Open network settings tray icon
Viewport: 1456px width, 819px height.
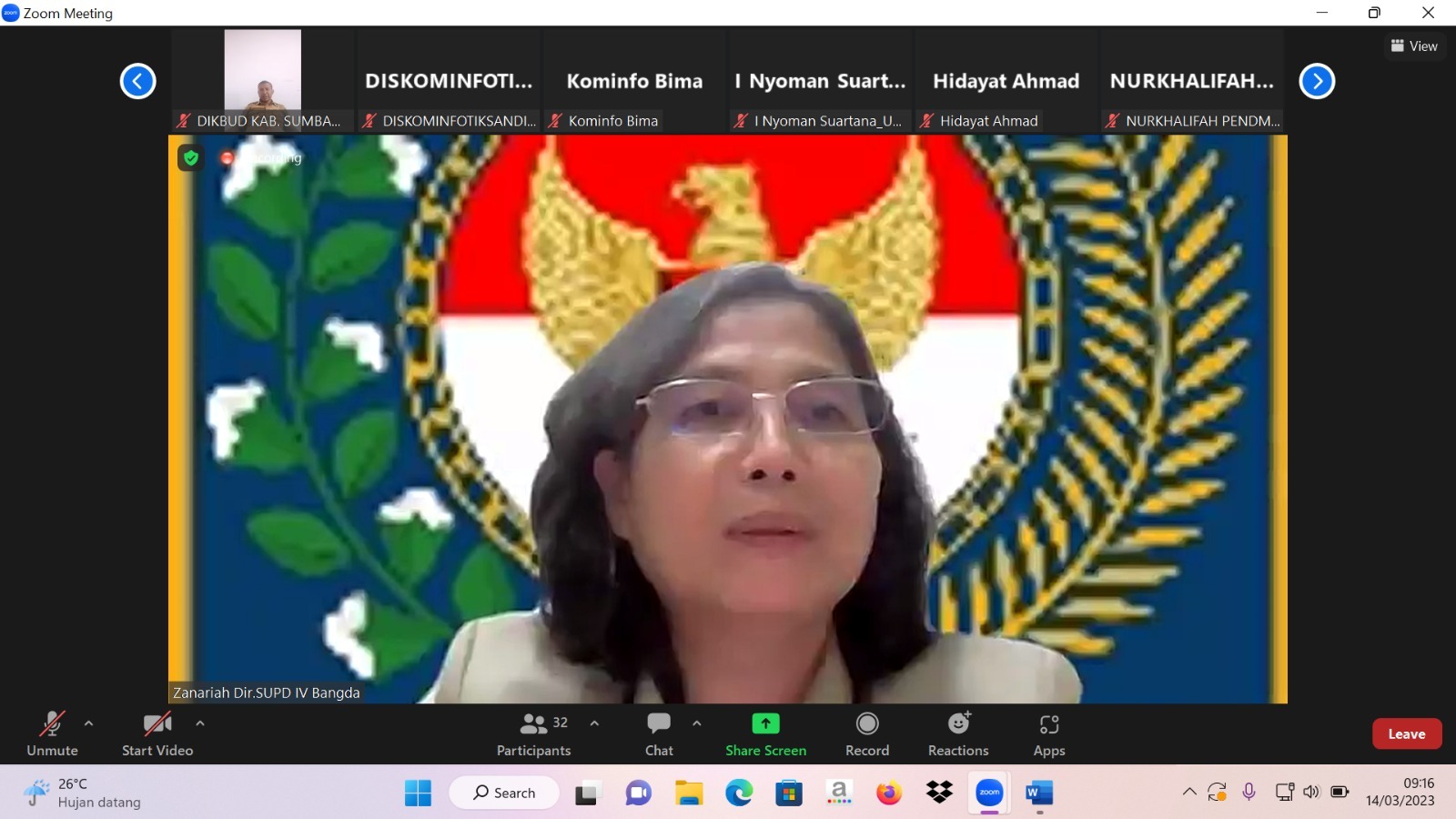[1284, 792]
